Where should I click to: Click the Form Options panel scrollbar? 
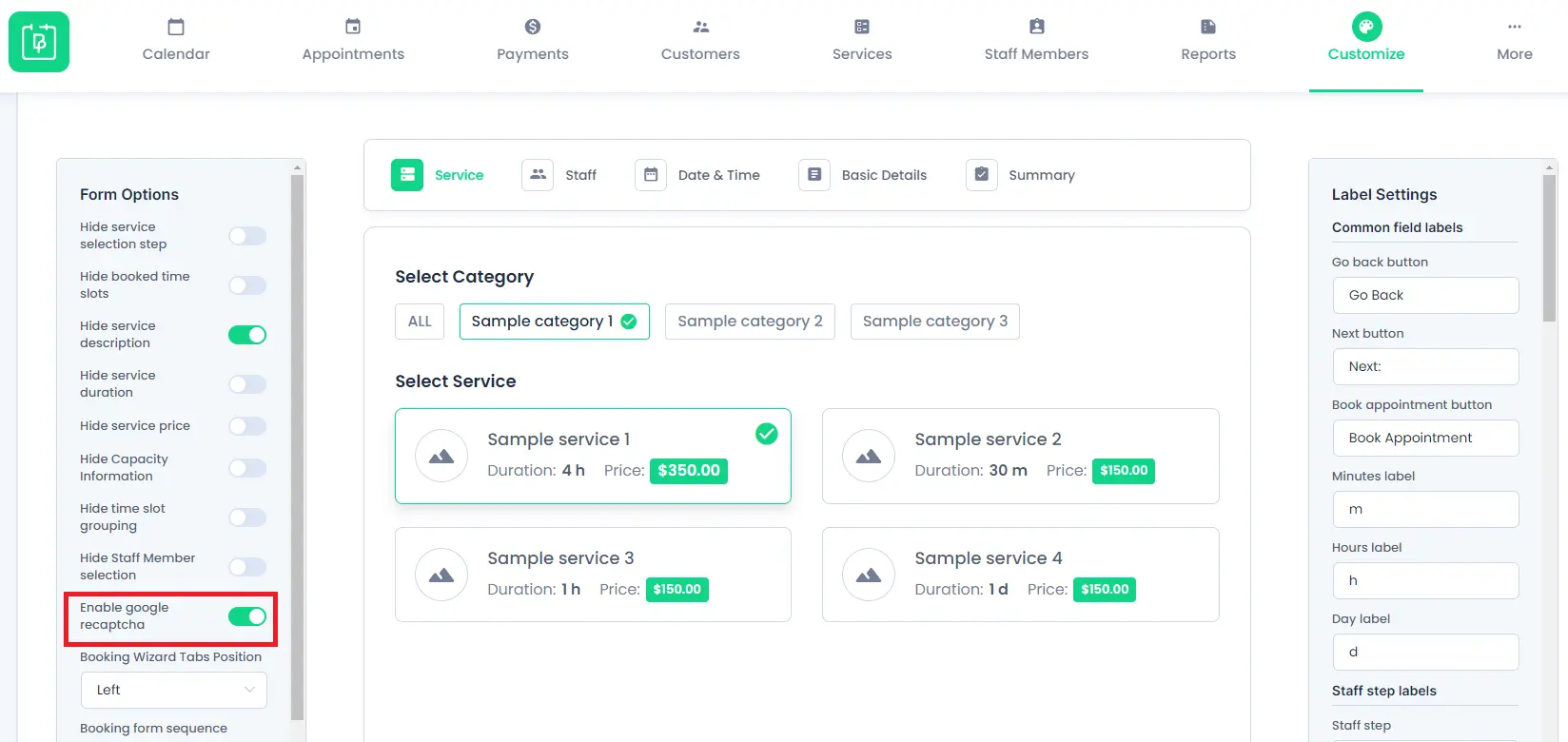(x=297, y=447)
